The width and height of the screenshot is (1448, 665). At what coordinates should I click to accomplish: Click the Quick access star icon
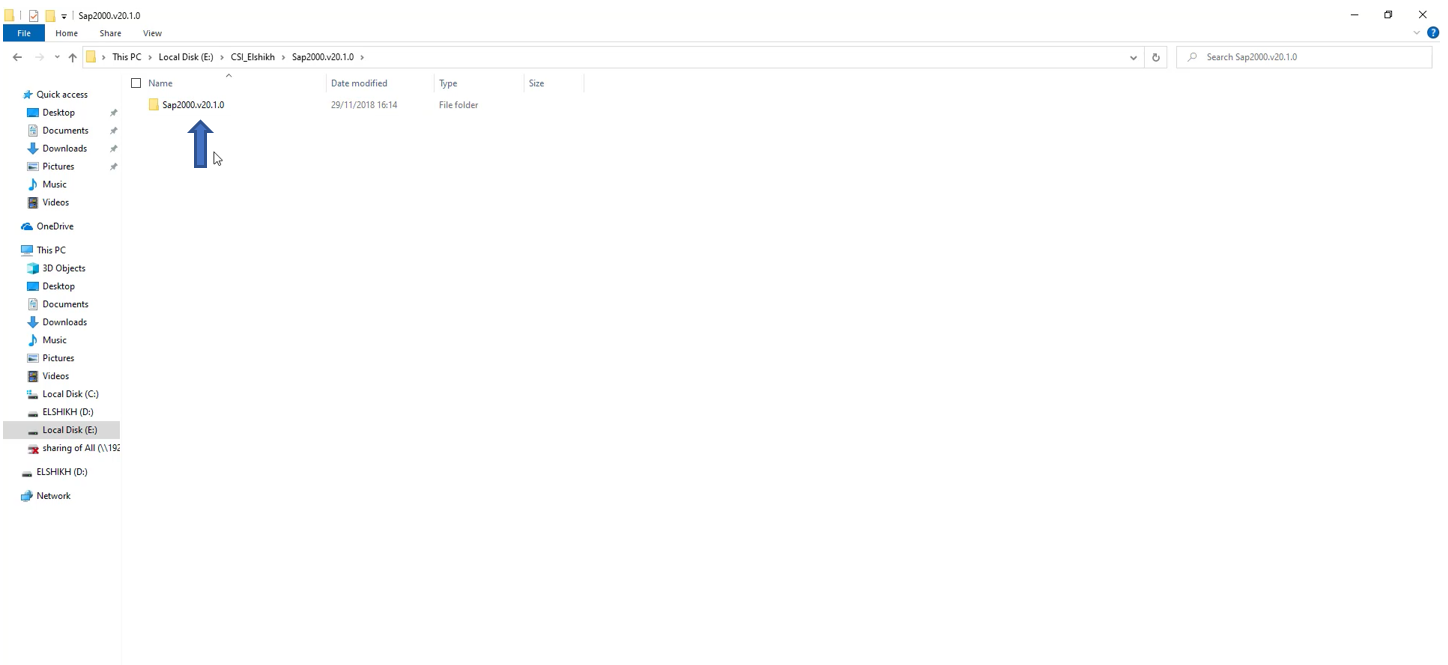tap(27, 94)
